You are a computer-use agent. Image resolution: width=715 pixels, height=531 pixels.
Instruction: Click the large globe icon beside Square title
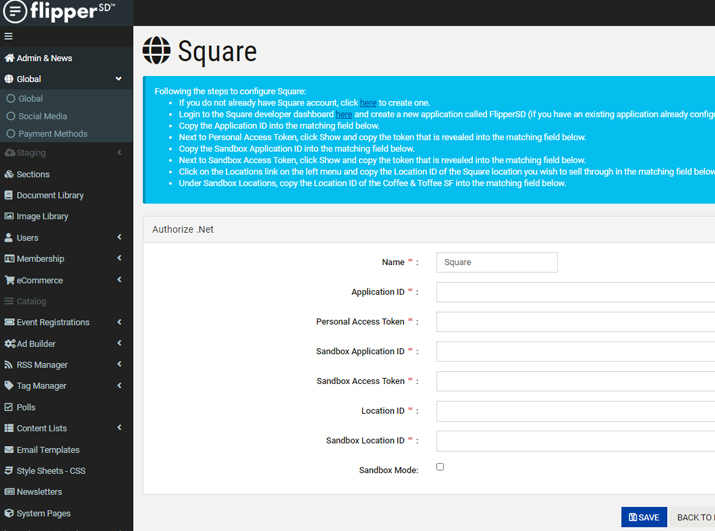pyautogui.click(x=156, y=50)
